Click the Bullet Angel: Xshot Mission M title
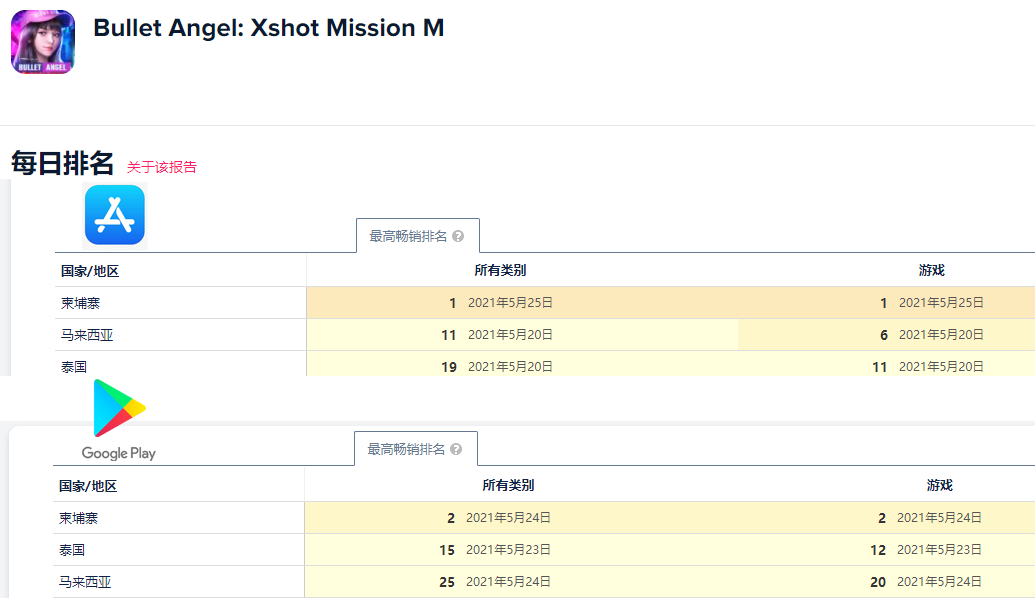The height and width of the screenshot is (598, 1035). (268, 28)
